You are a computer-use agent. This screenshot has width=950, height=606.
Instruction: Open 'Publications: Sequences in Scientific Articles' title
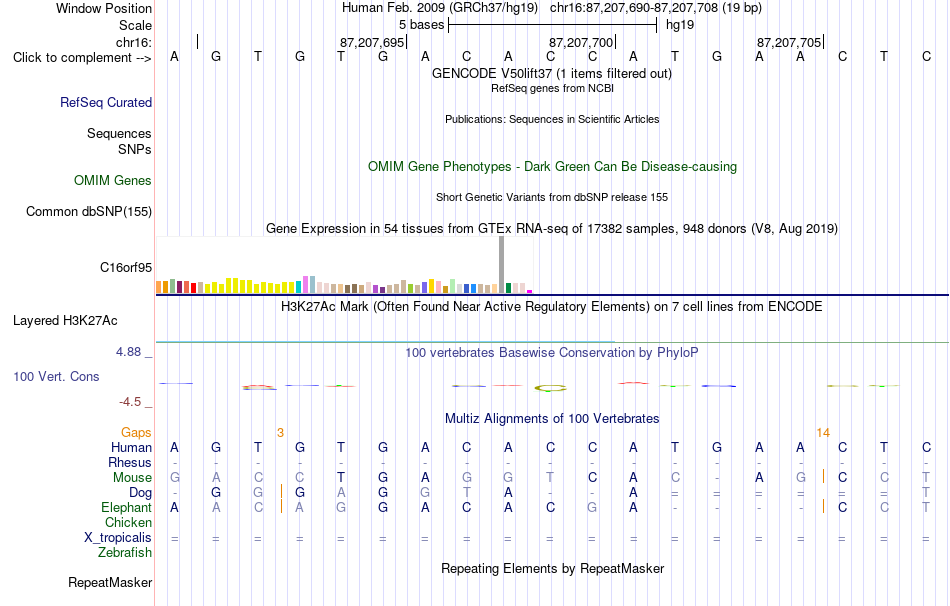coord(552,119)
